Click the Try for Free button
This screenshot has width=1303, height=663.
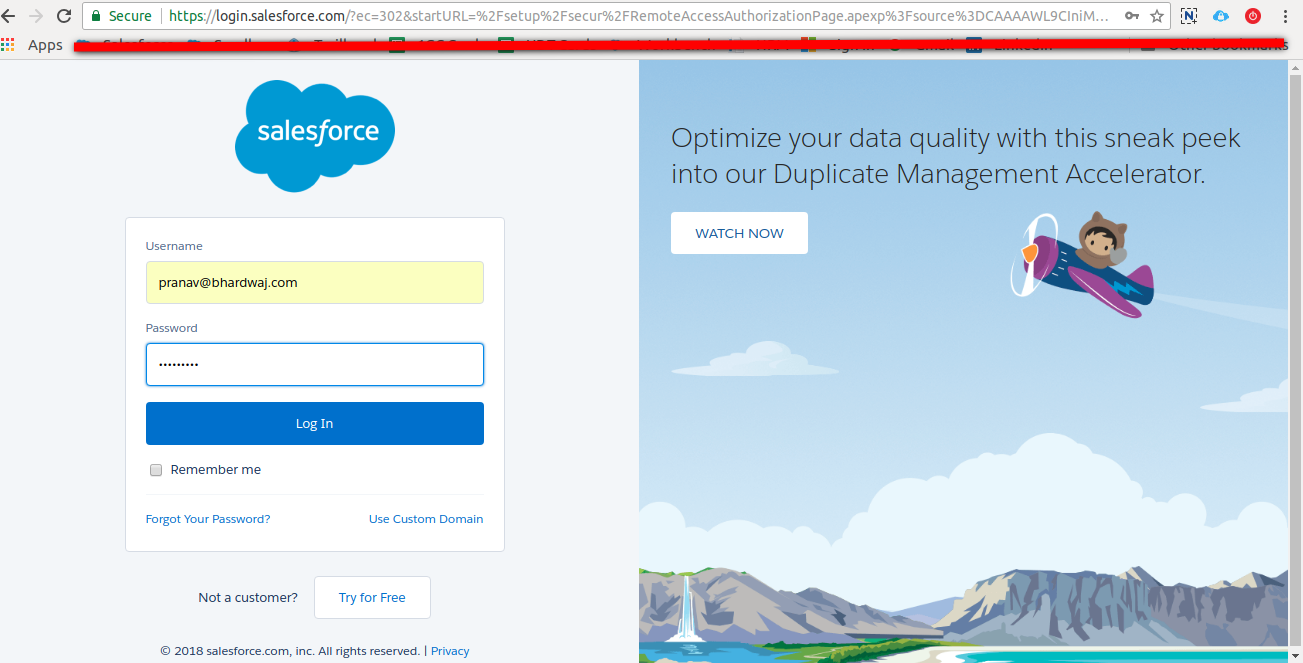[372, 597]
